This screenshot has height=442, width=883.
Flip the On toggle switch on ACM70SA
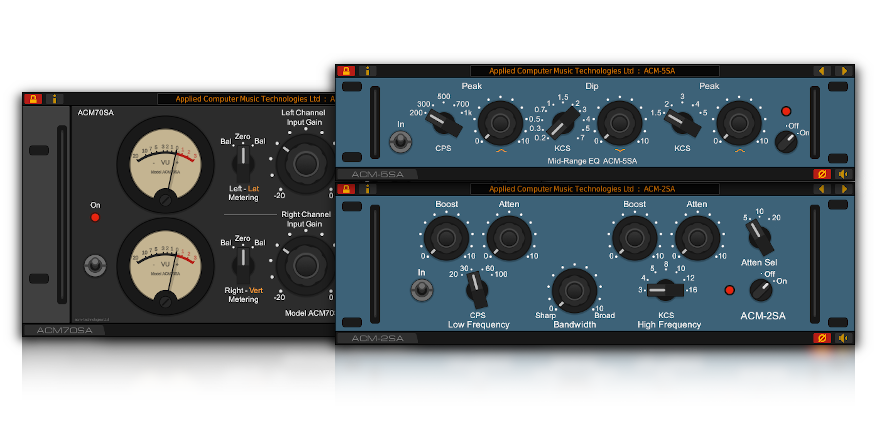pyautogui.click(x=95, y=265)
